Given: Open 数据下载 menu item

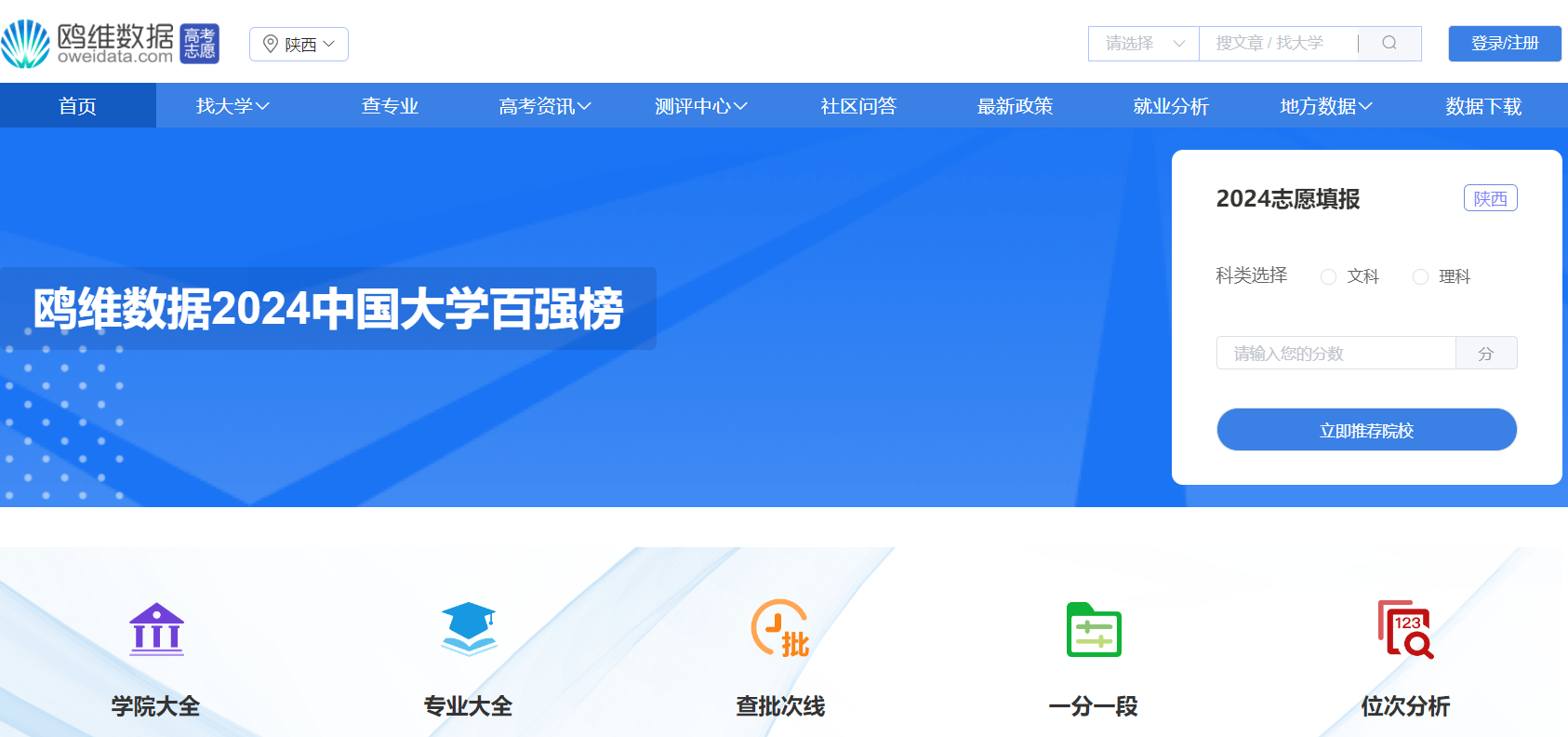Looking at the screenshot, I should (x=1483, y=106).
